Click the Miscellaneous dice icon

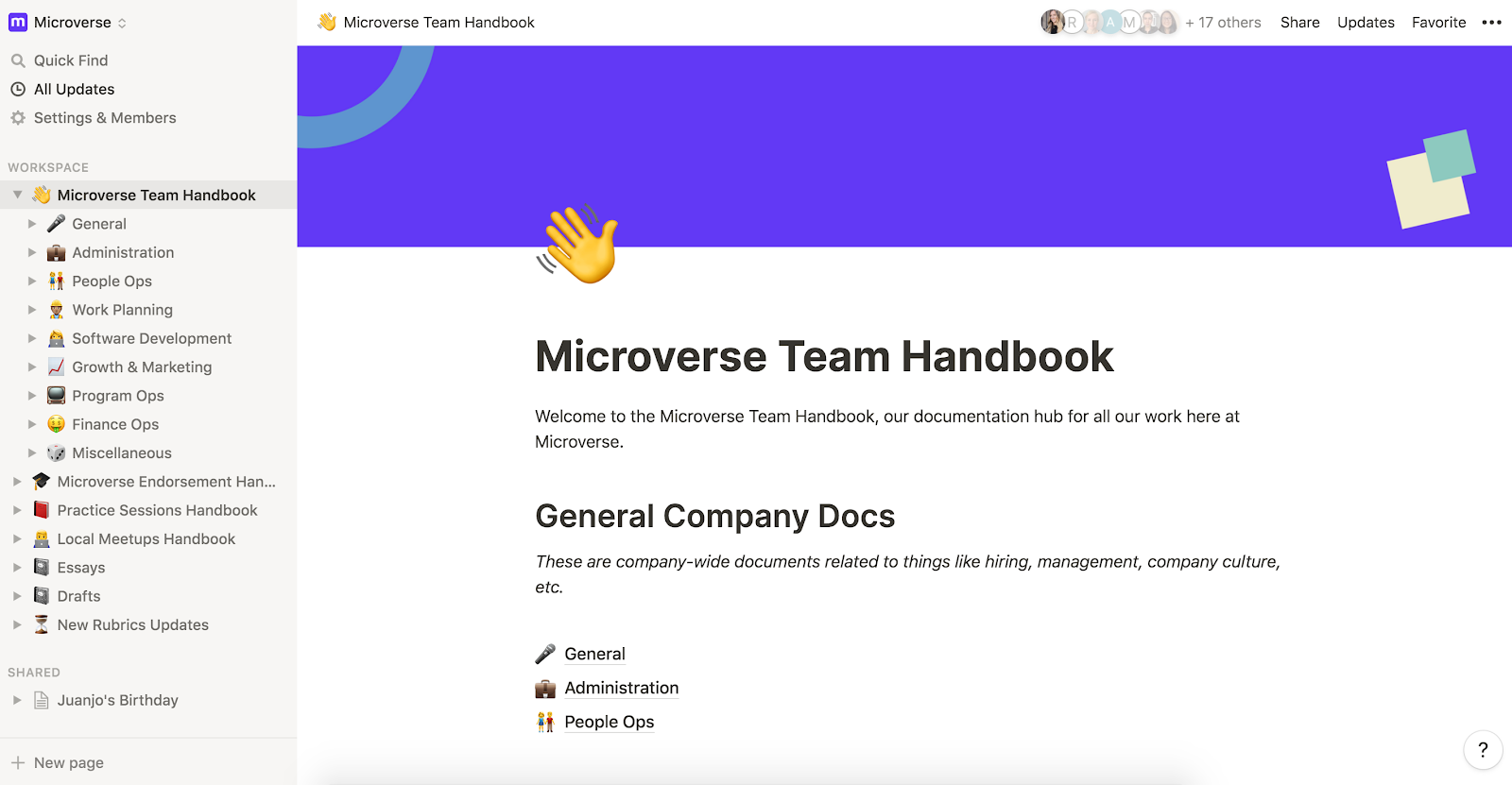pos(57,452)
